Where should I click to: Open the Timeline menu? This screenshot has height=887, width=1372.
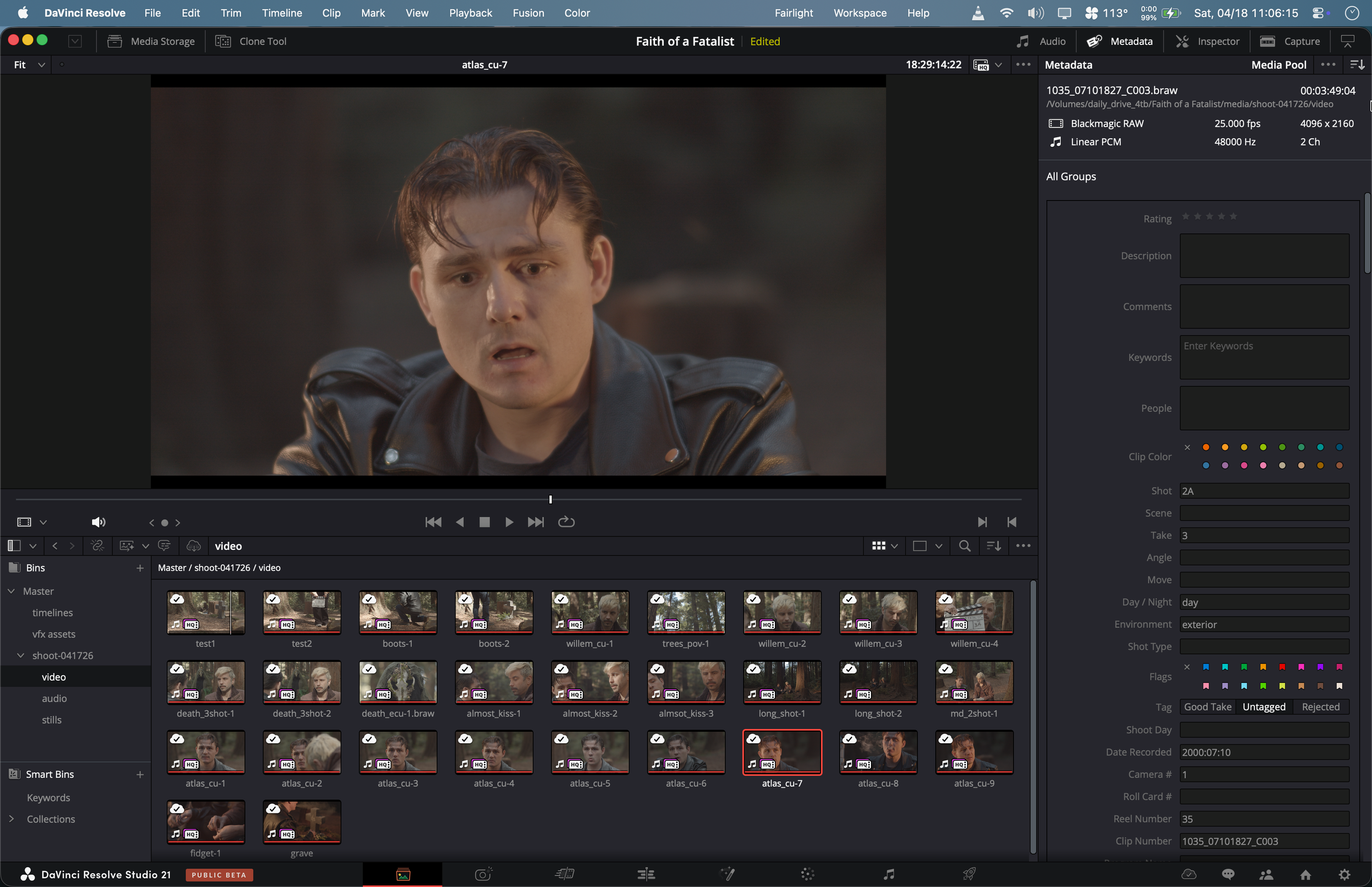(x=282, y=13)
